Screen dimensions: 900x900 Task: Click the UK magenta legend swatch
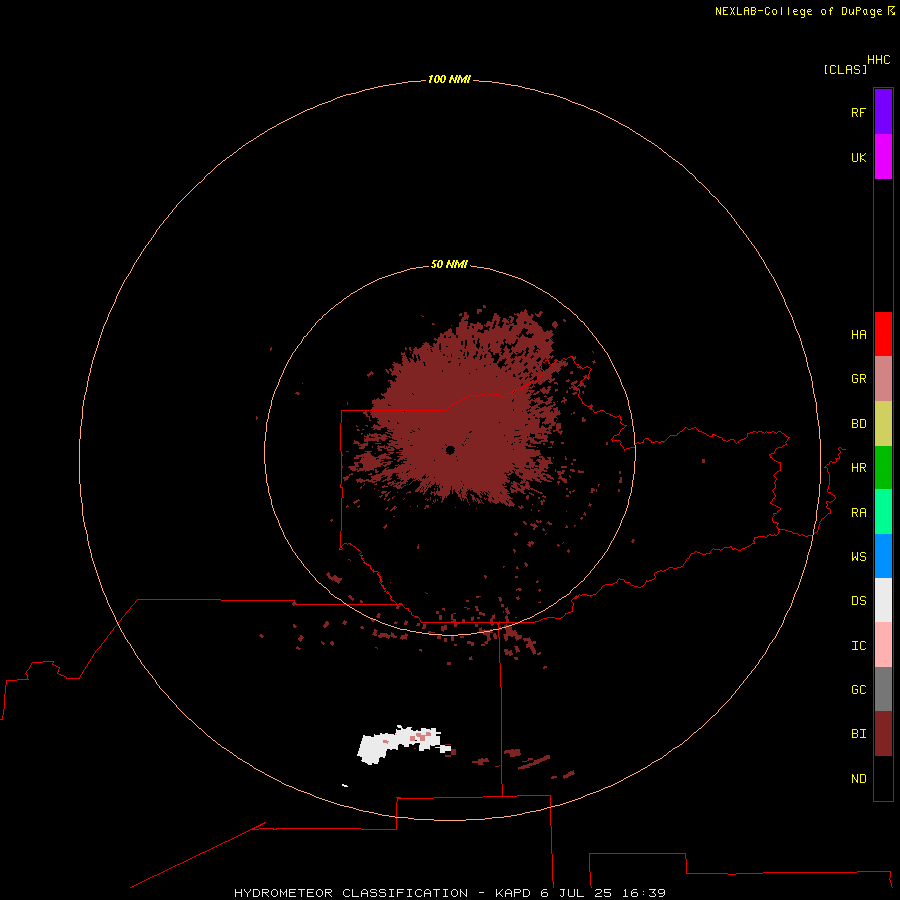tap(883, 157)
